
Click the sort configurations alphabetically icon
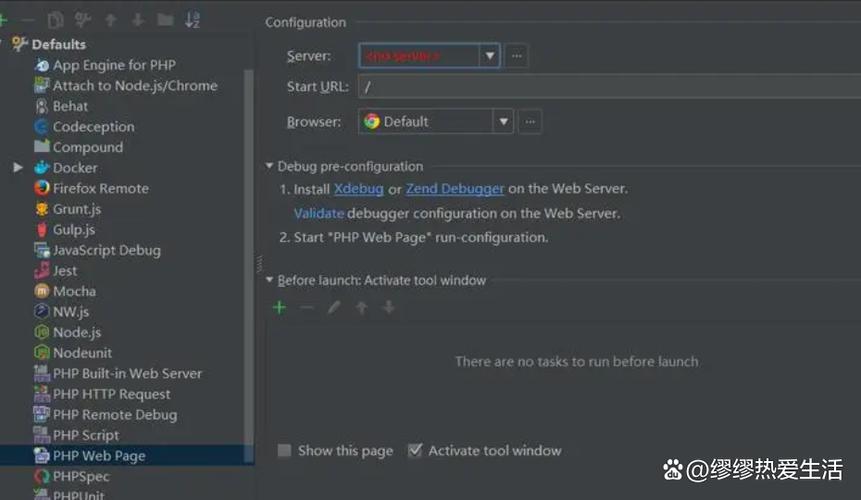pos(192,19)
